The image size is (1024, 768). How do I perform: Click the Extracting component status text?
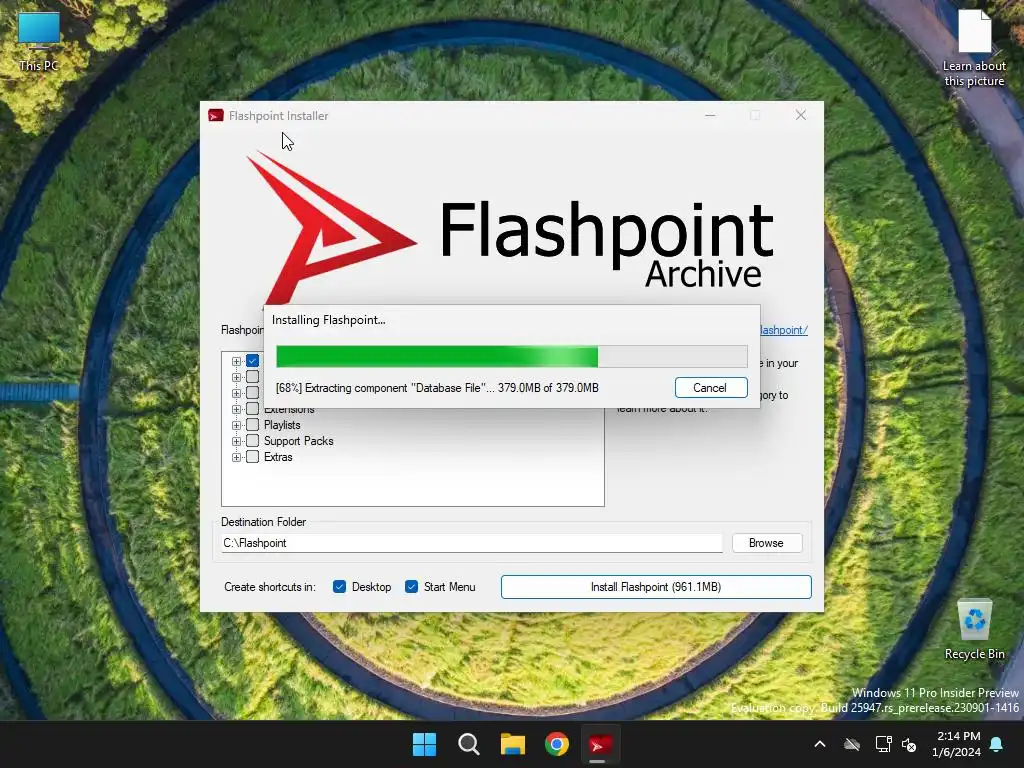[437, 388]
